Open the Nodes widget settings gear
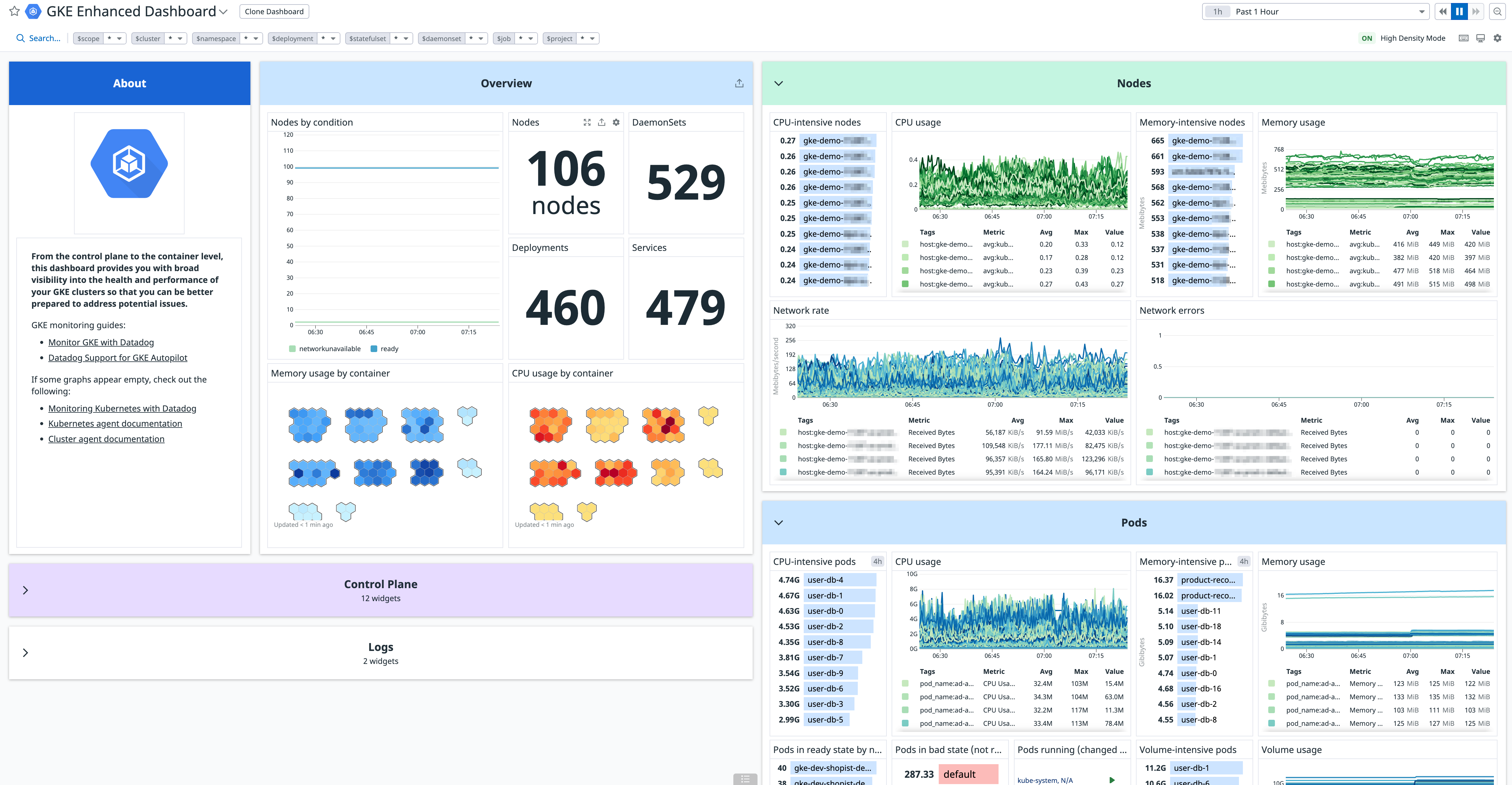 point(616,122)
